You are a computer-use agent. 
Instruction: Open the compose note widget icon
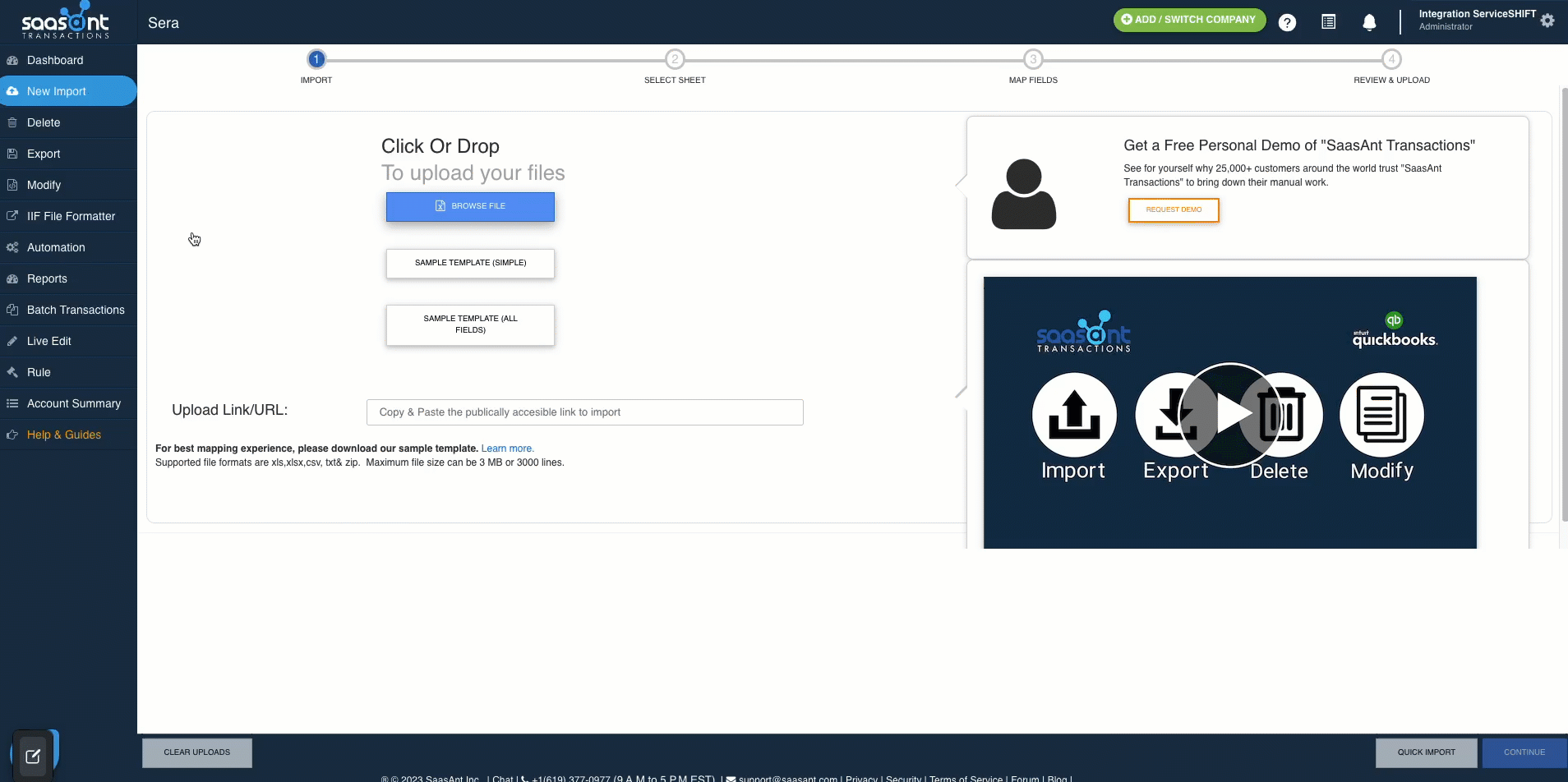33,757
